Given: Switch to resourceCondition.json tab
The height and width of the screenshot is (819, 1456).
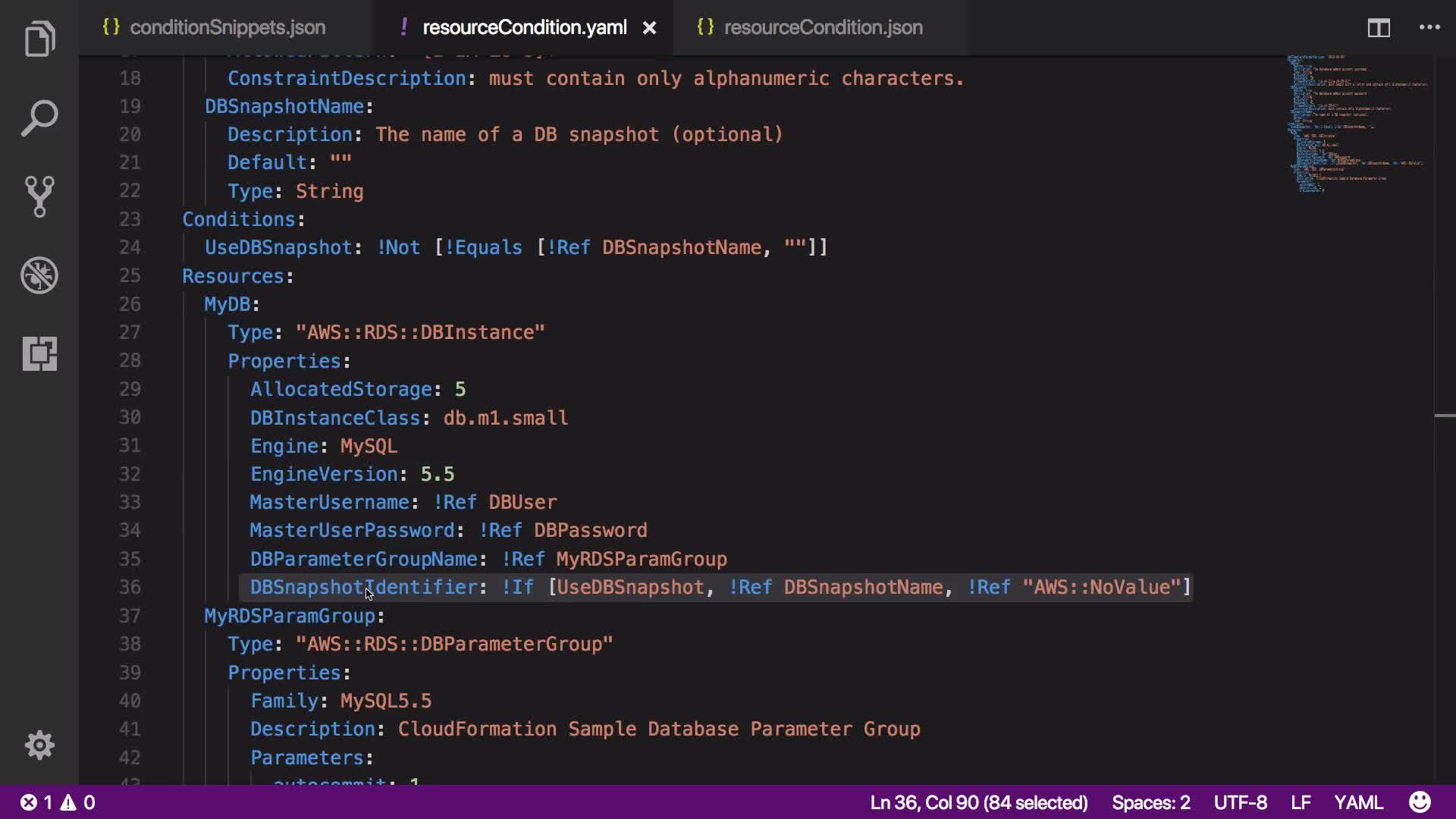Looking at the screenshot, I should (823, 28).
